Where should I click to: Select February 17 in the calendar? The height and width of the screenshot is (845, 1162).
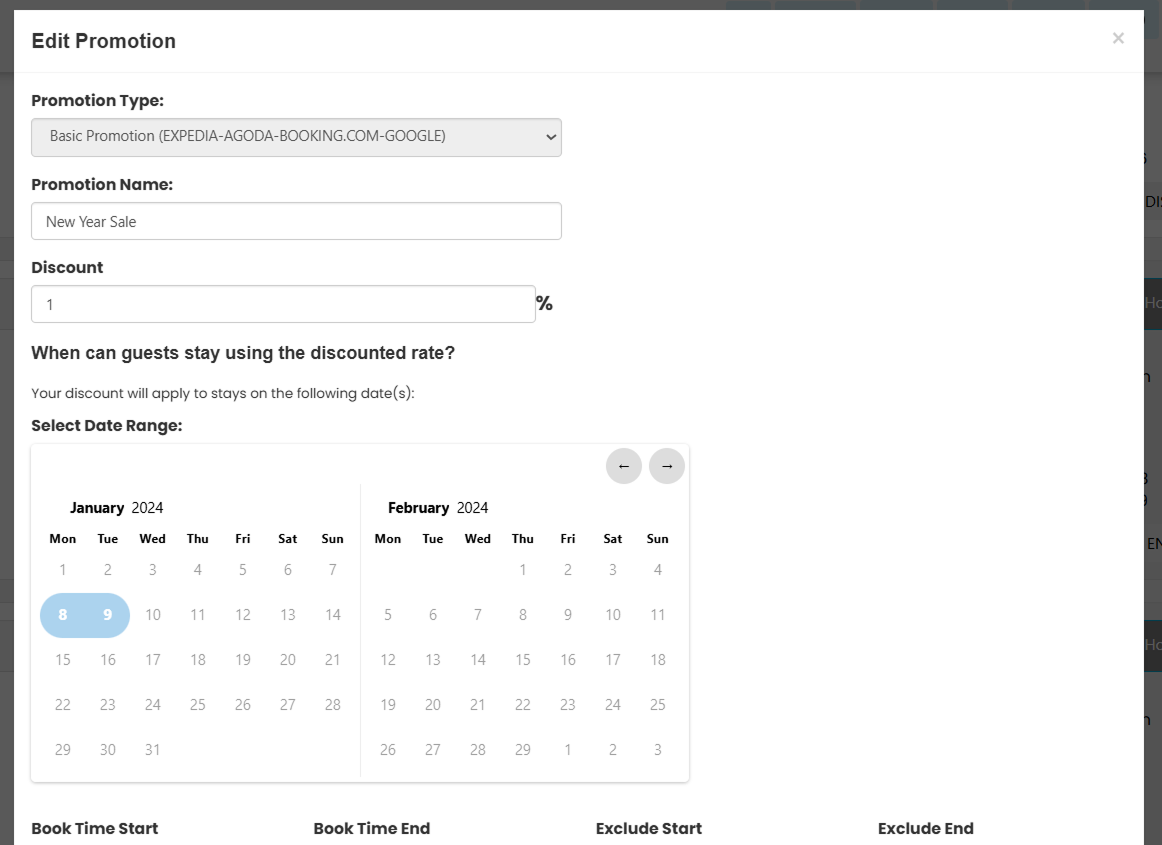(613, 660)
